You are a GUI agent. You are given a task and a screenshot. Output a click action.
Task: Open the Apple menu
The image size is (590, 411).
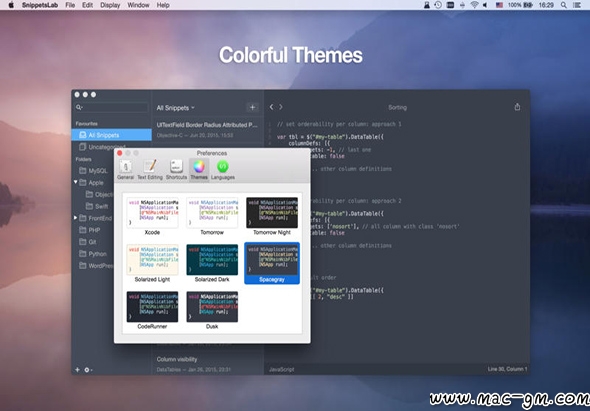11,5
